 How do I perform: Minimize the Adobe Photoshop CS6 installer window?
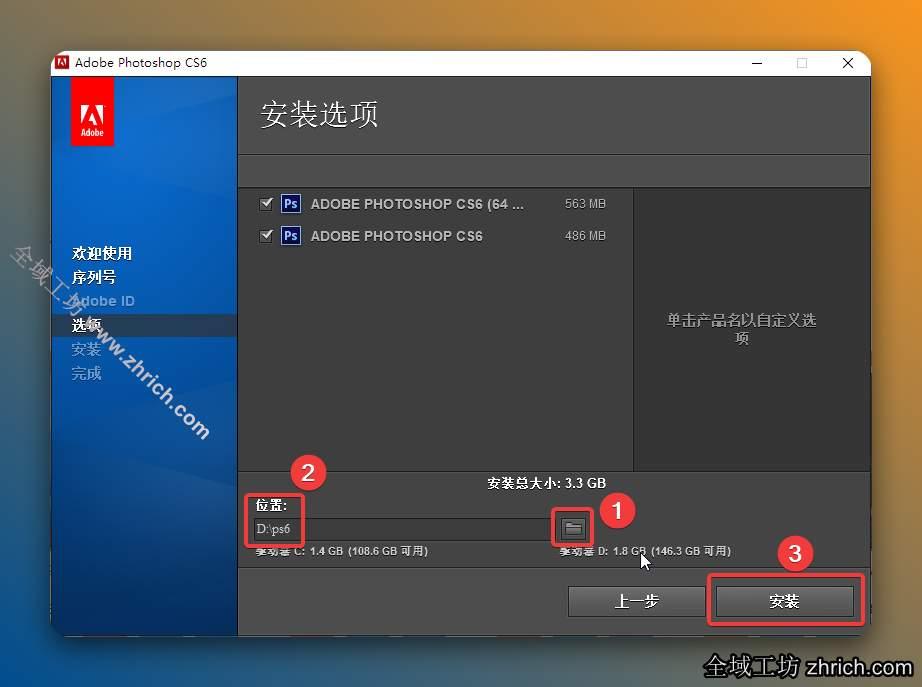(x=757, y=63)
